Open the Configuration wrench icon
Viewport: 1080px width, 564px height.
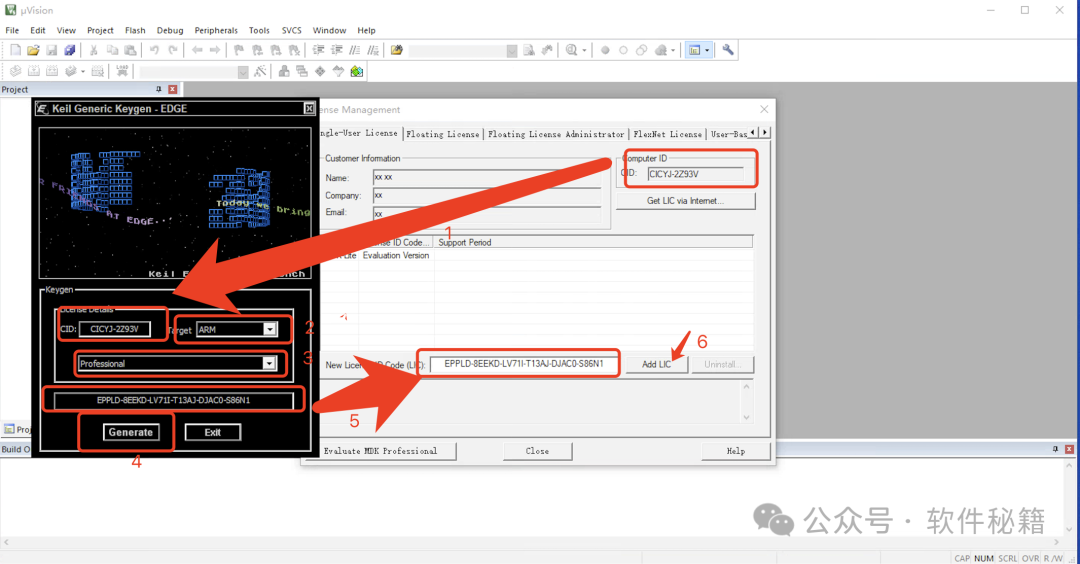(x=728, y=50)
